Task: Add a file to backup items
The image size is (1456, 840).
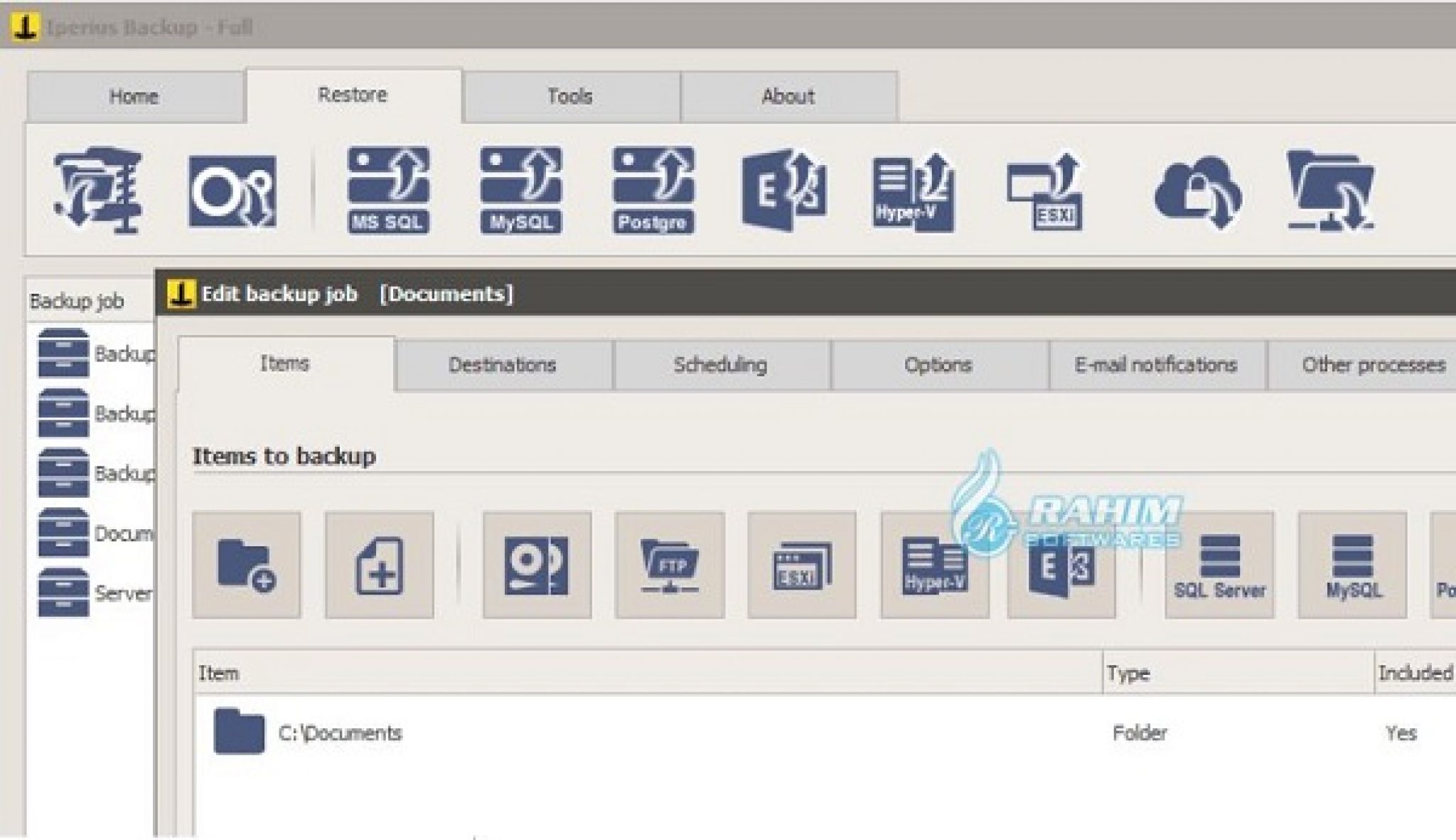Action: 379,565
